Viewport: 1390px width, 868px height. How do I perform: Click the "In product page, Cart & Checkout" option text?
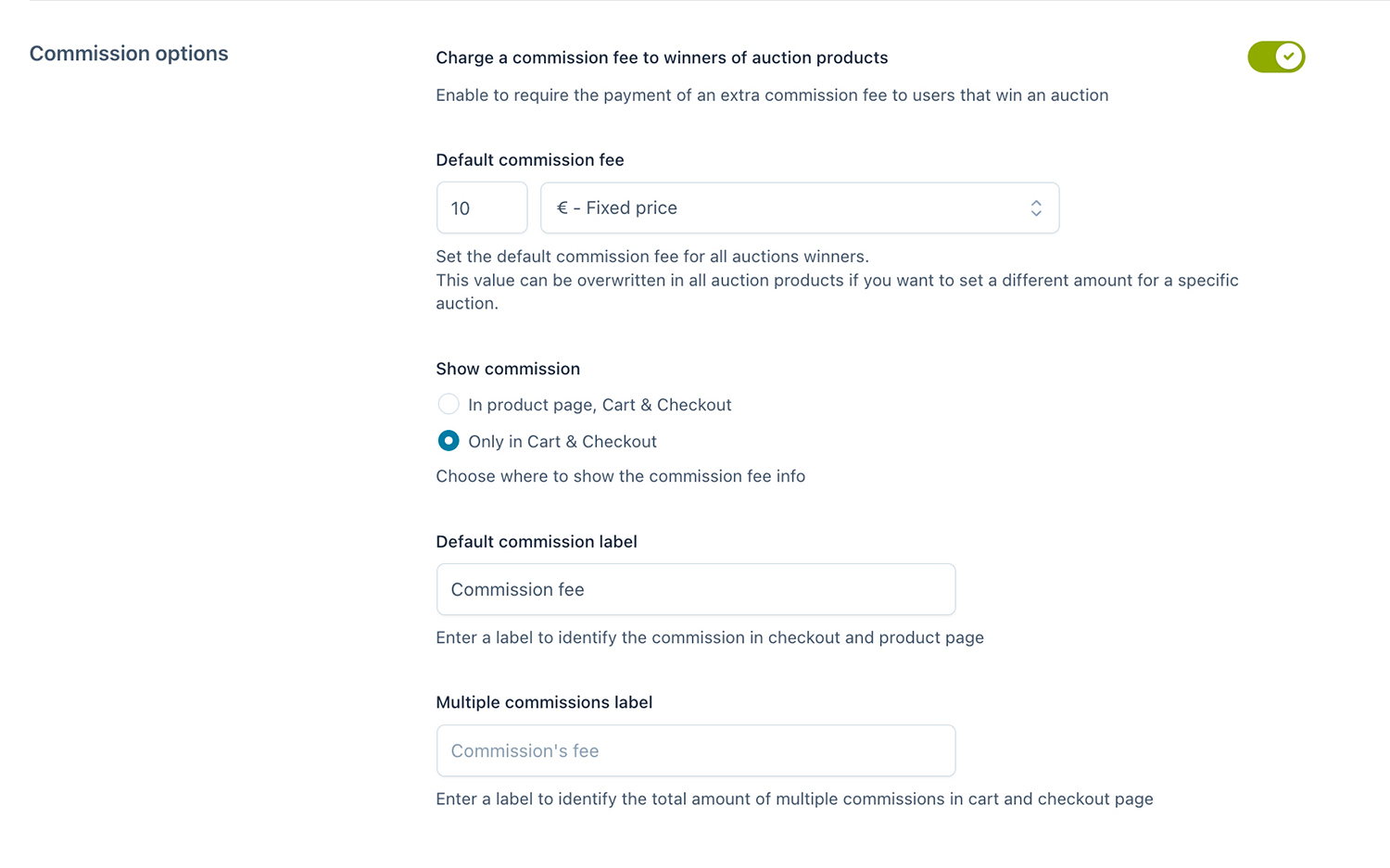pyautogui.click(x=600, y=405)
